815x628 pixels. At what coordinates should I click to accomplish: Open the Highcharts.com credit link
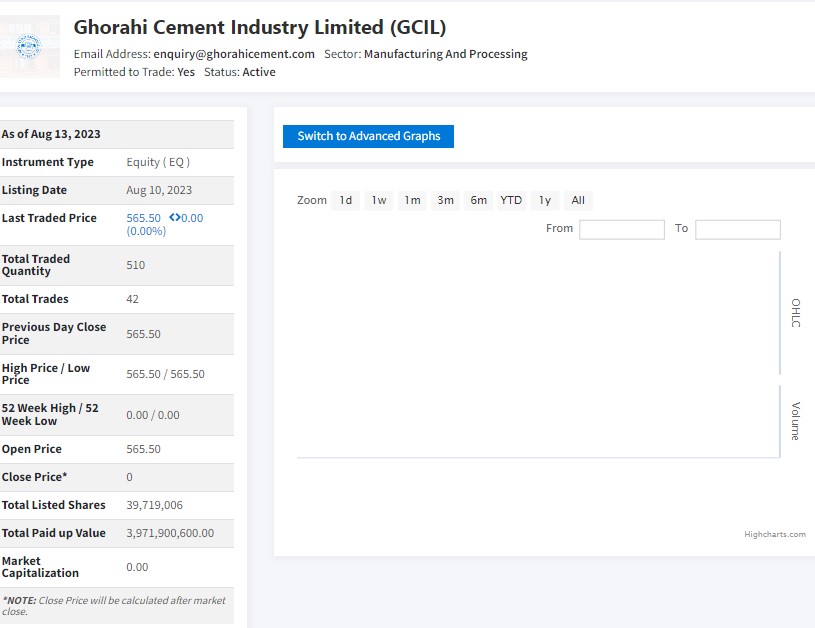point(774,534)
